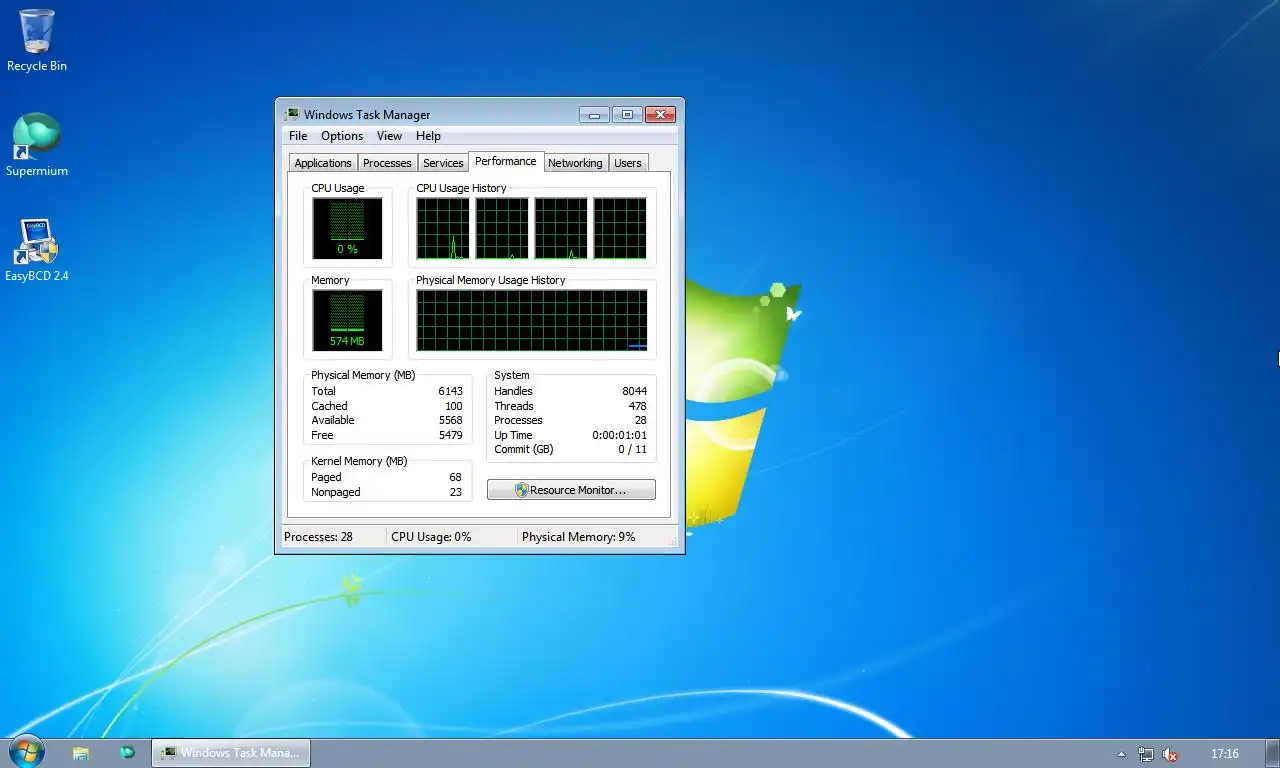The image size is (1280, 768).
Task: Click the Commit (GB) value 0 / 11
Action: click(x=632, y=449)
